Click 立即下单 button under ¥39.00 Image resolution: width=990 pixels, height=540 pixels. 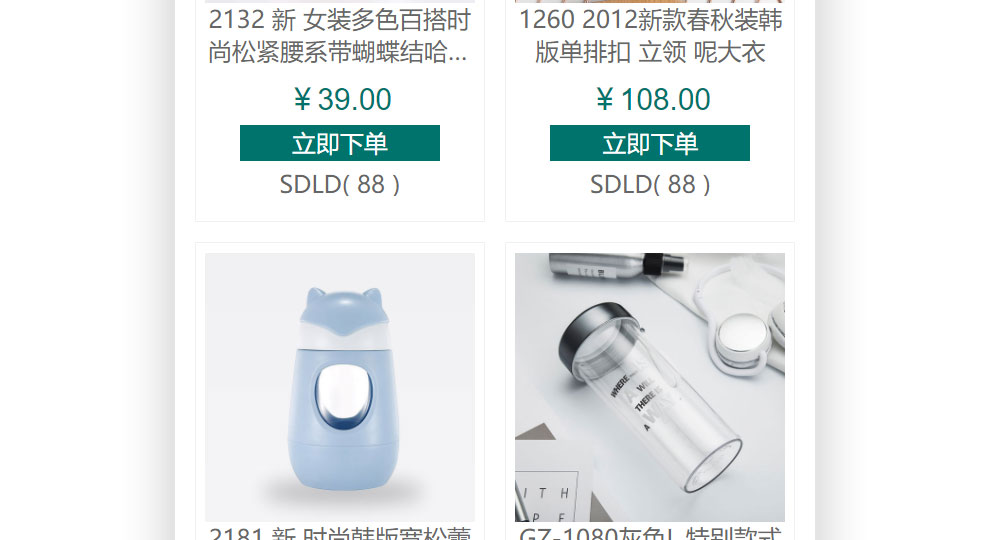(340, 143)
